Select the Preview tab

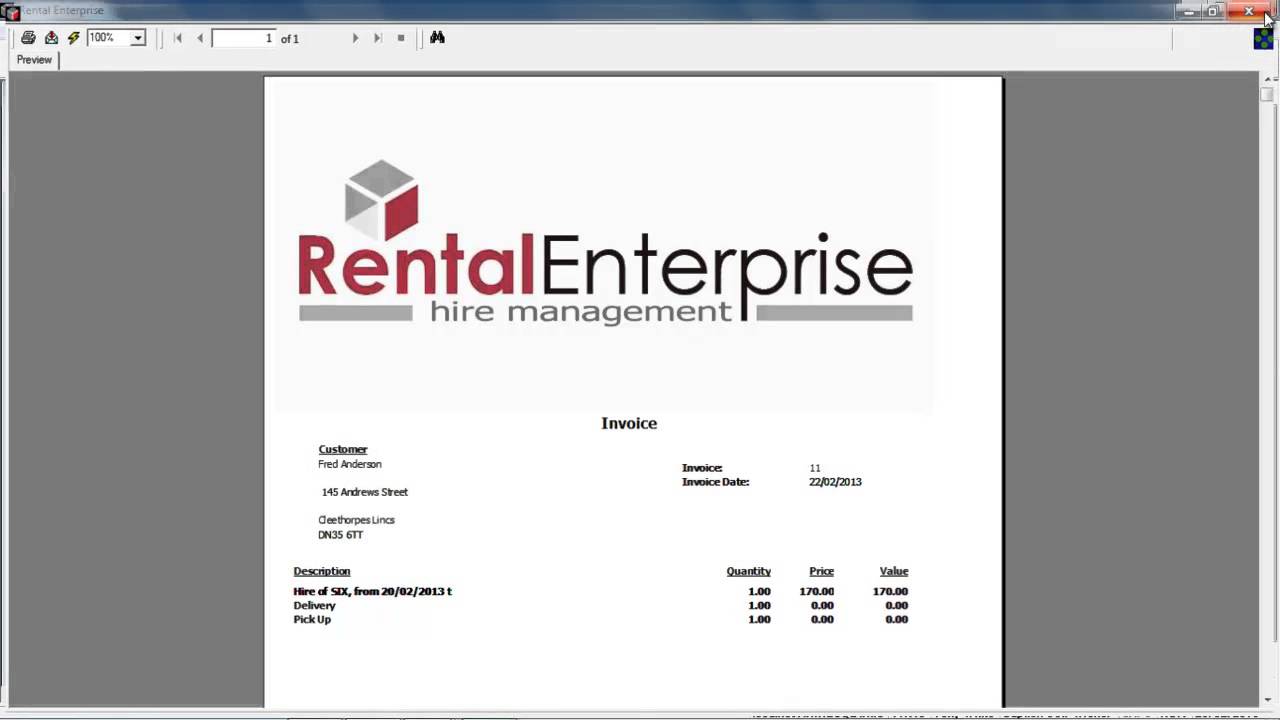coord(34,60)
